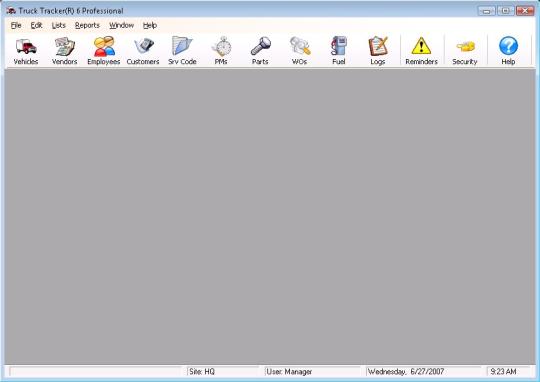This screenshot has width=540, height=382.
Task: Open the File menu
Action: [x=16, y=25]
